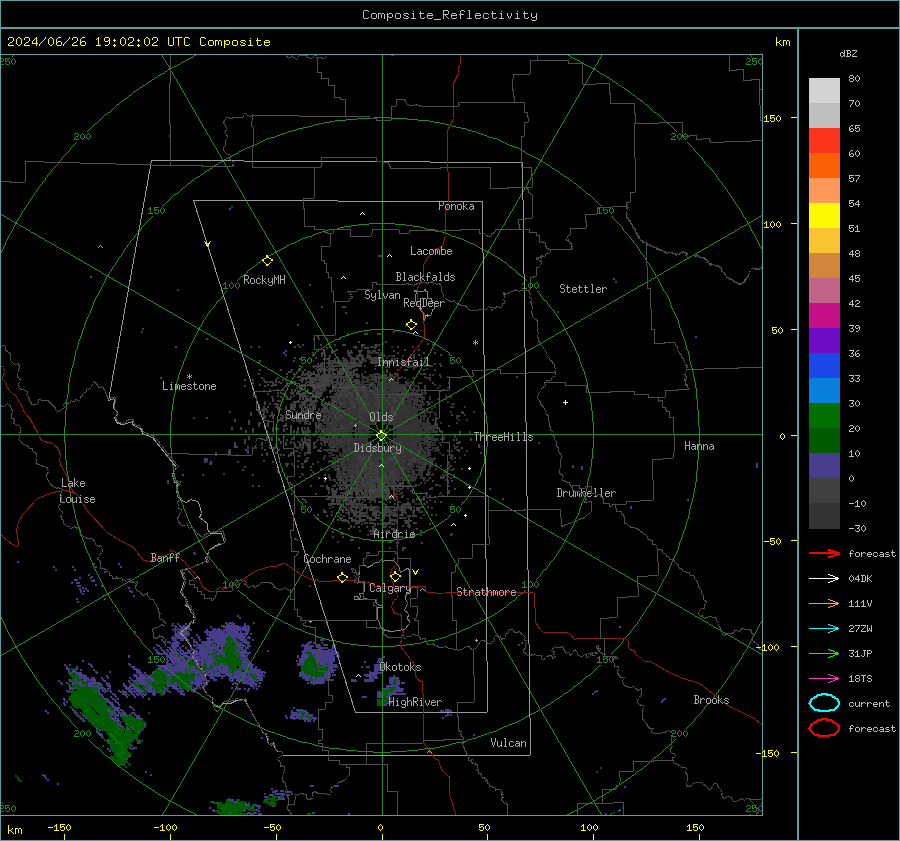The image size is (900, 841).
Task: Click the Hanna town label
Action: [x=699, y=446]
